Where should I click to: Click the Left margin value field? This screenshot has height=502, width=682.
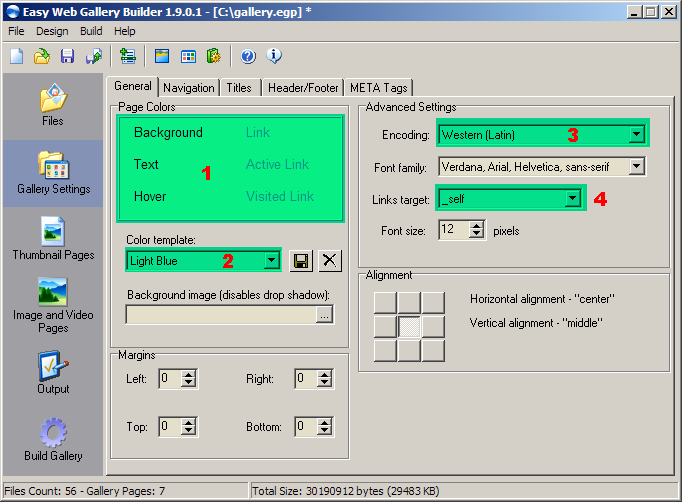pos(170,378)
